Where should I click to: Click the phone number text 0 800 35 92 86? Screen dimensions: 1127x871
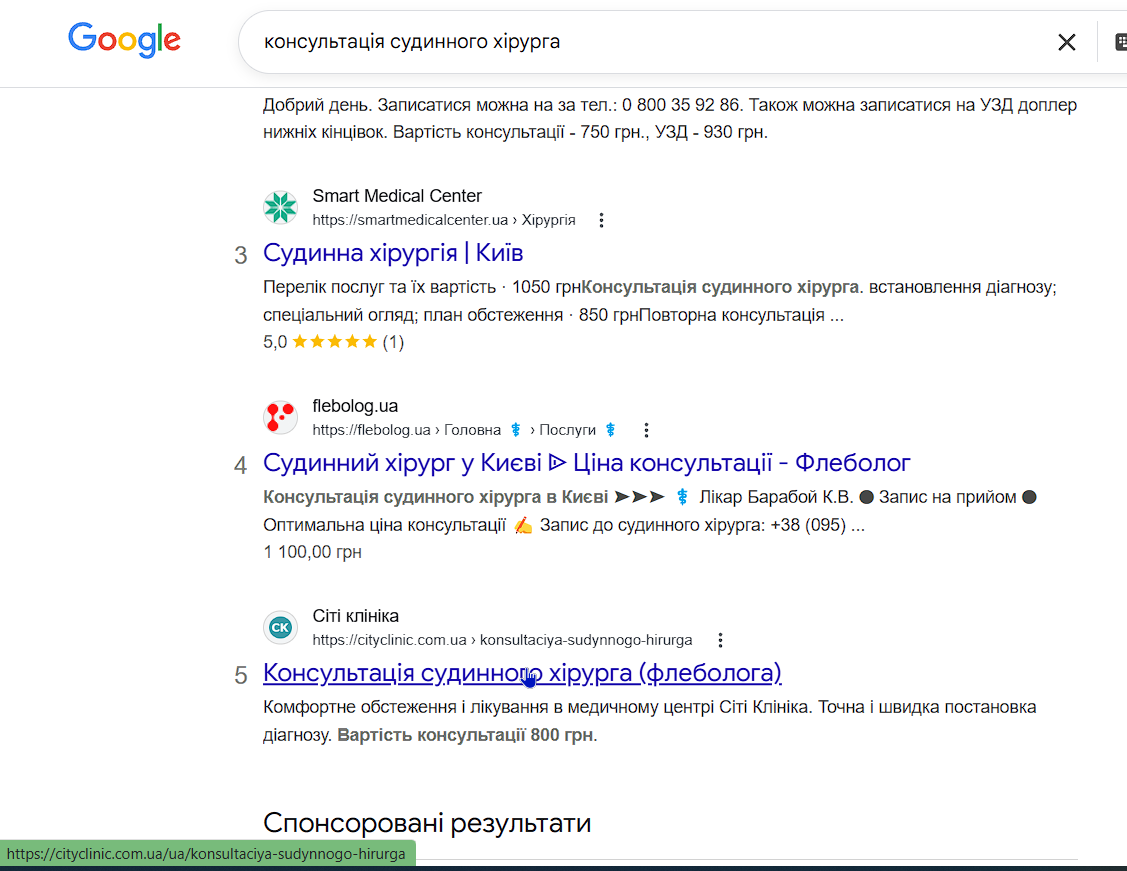[681, 105]
